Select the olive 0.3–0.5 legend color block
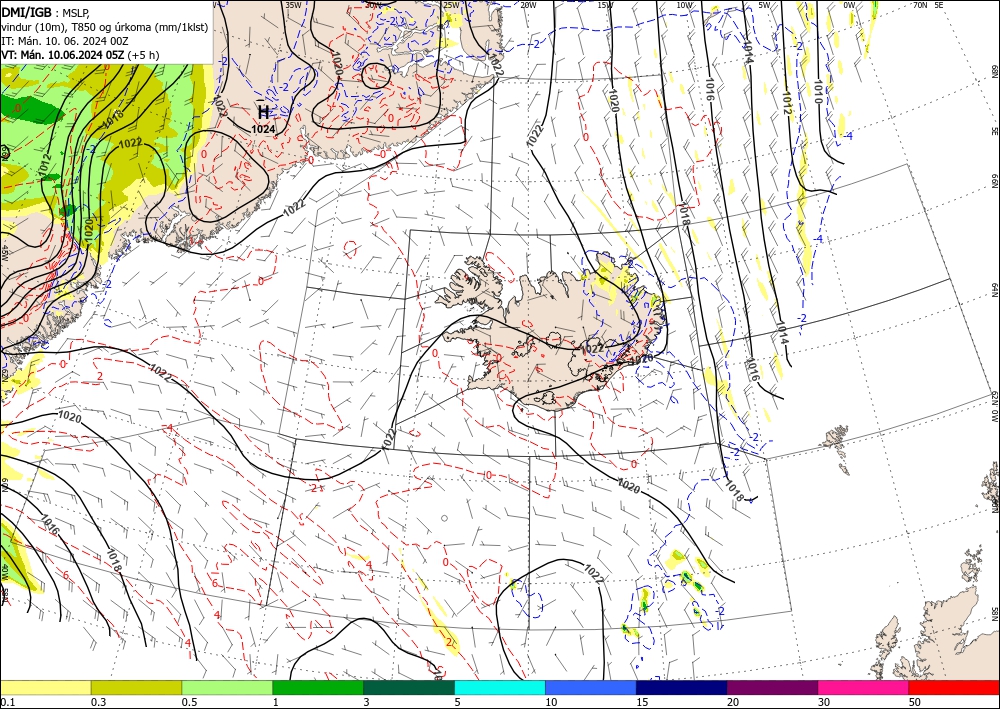This screenshot has width=1000, height=709. coord(136,687)
